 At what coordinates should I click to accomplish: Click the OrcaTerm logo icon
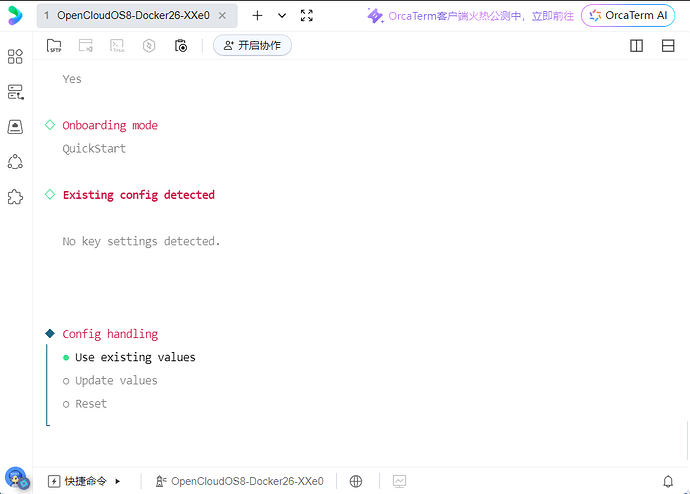15,15
